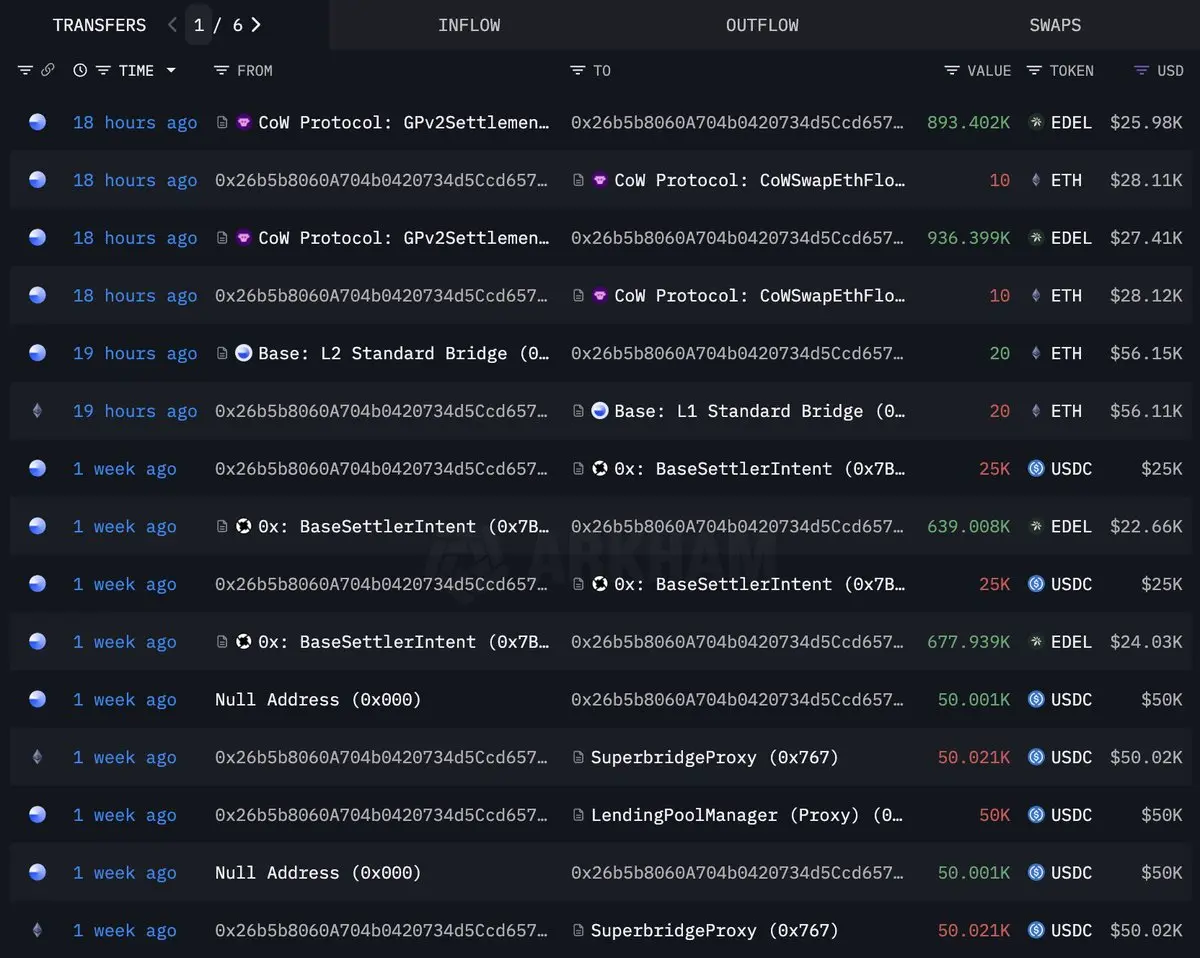Click the USD amount $22.66K
Screen dimensions: 1200x958
(x=1146, y=526)
